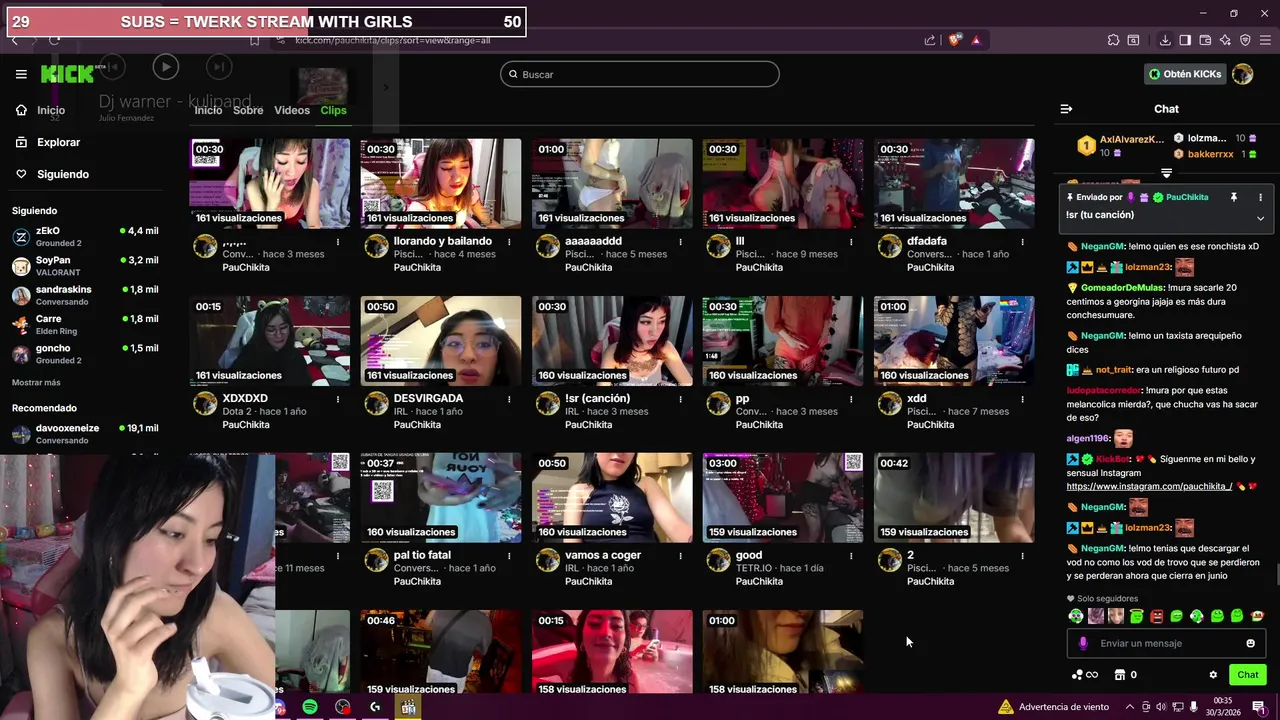Open the wind warning weather widget
Image resolution: width=1280 pixels, height=720 pixels.
click(x=1054, y=707)
